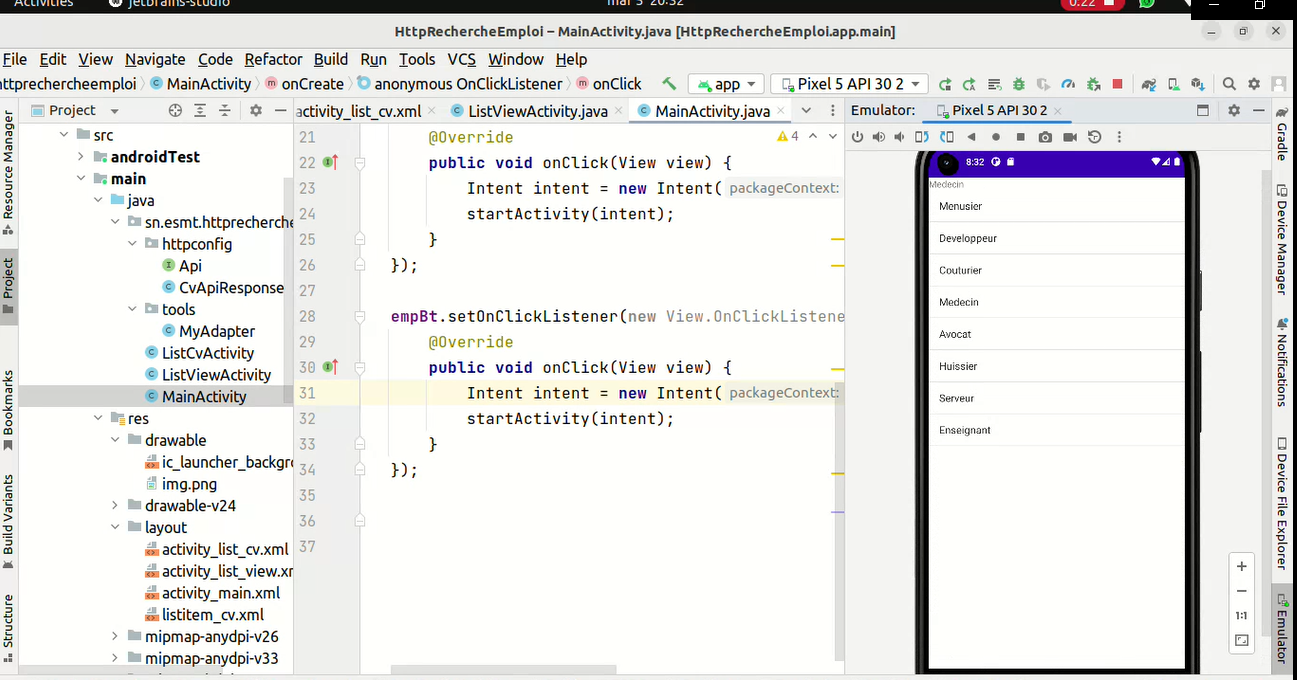The width and height of the screenshot is (1297, 680).
Task: Click emulator volume up icon
Action: click(x=878, y=137)
